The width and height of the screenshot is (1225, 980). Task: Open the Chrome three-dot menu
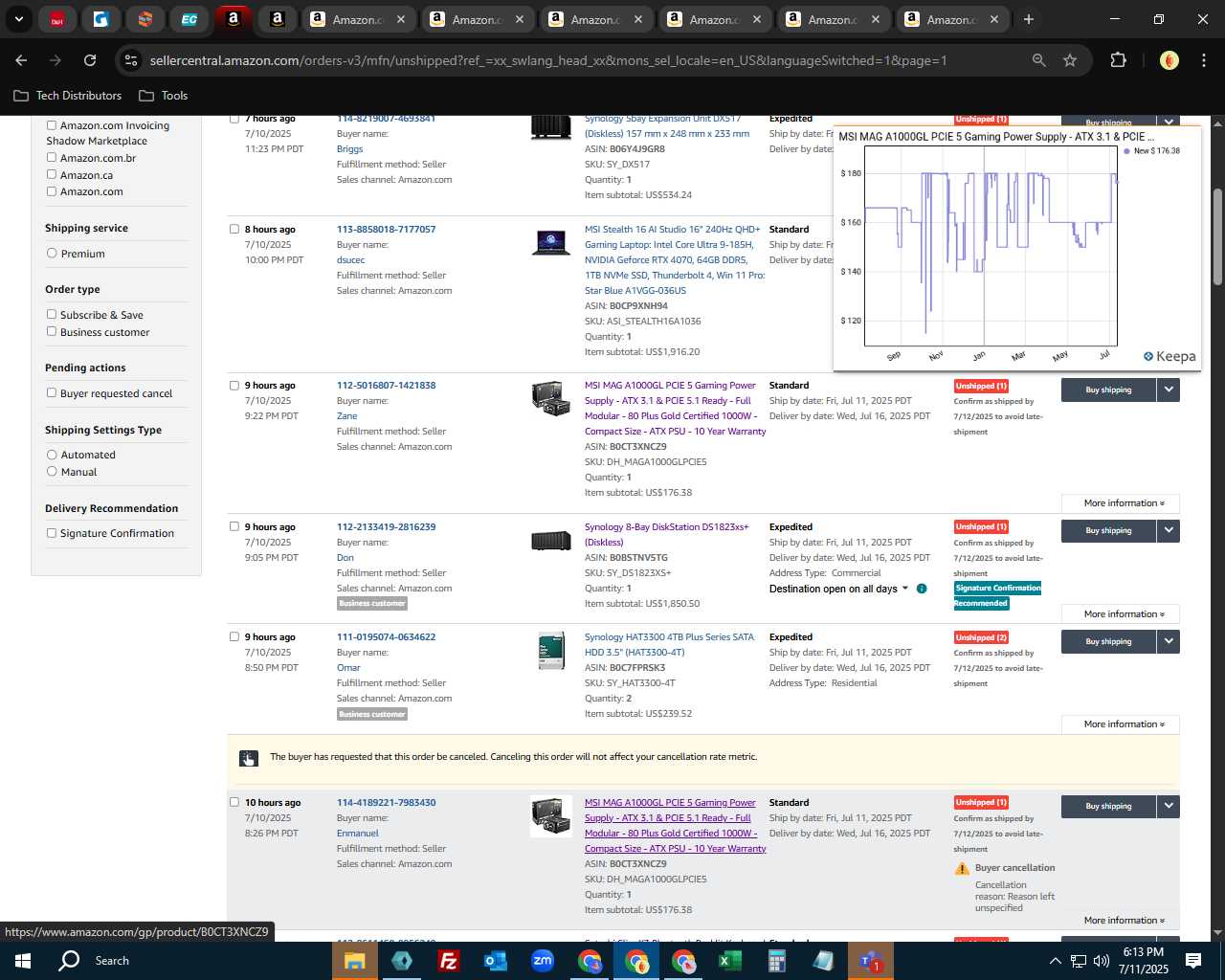1203,60
